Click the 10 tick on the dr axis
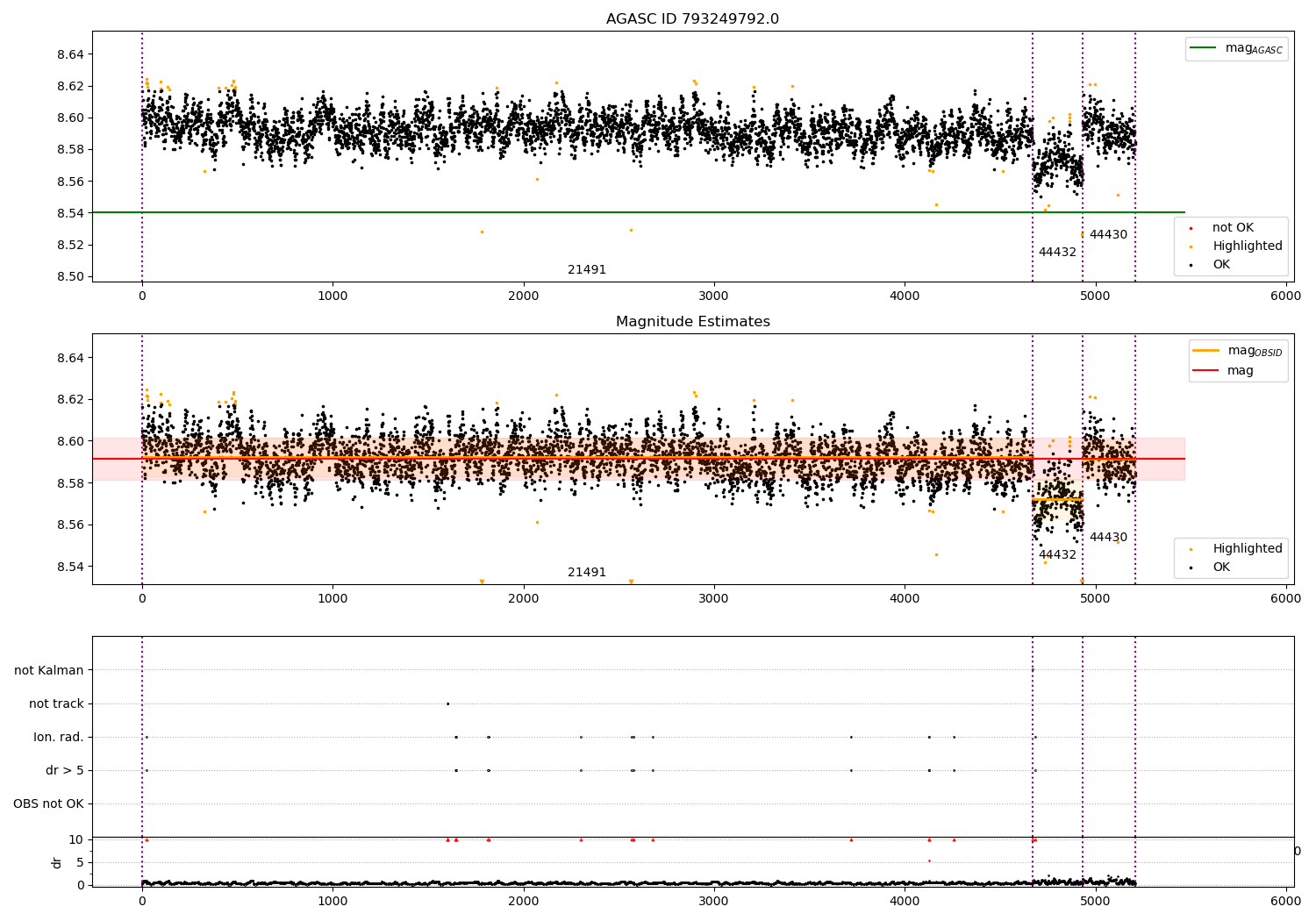 pyautogui.click(x=76, y=839)
